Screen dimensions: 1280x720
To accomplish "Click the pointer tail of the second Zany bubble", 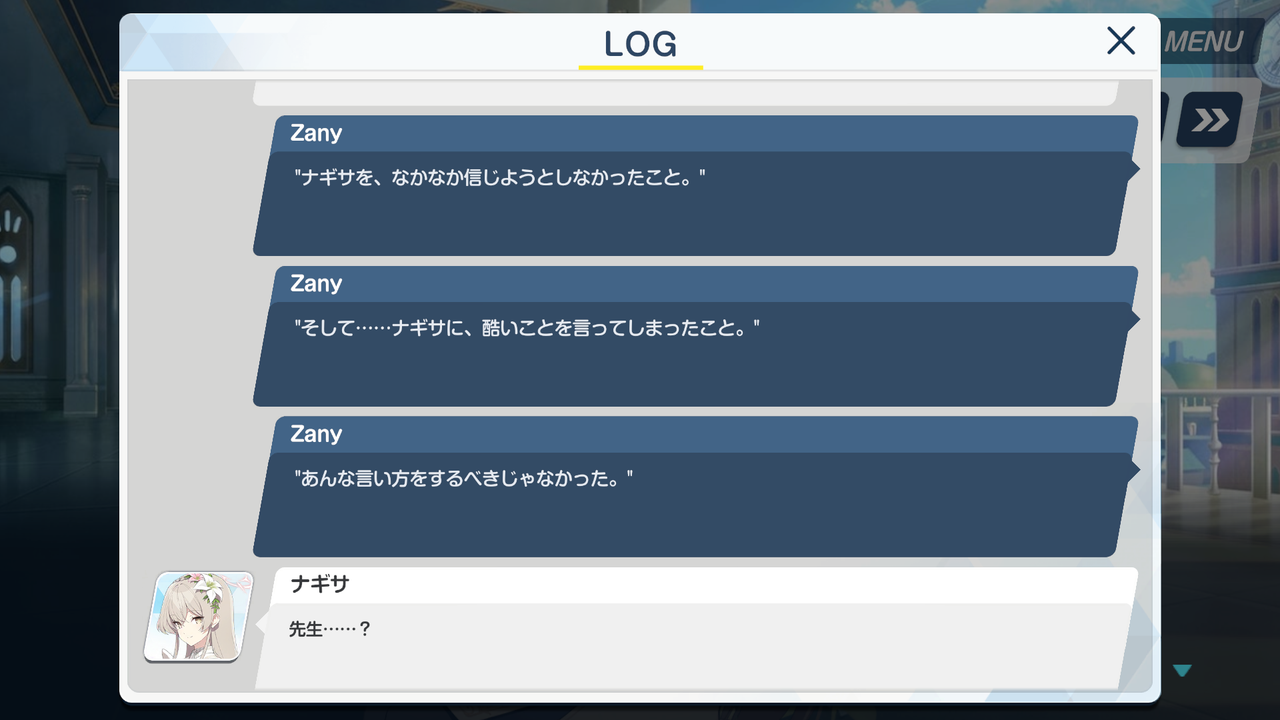I will [1134, 320].
